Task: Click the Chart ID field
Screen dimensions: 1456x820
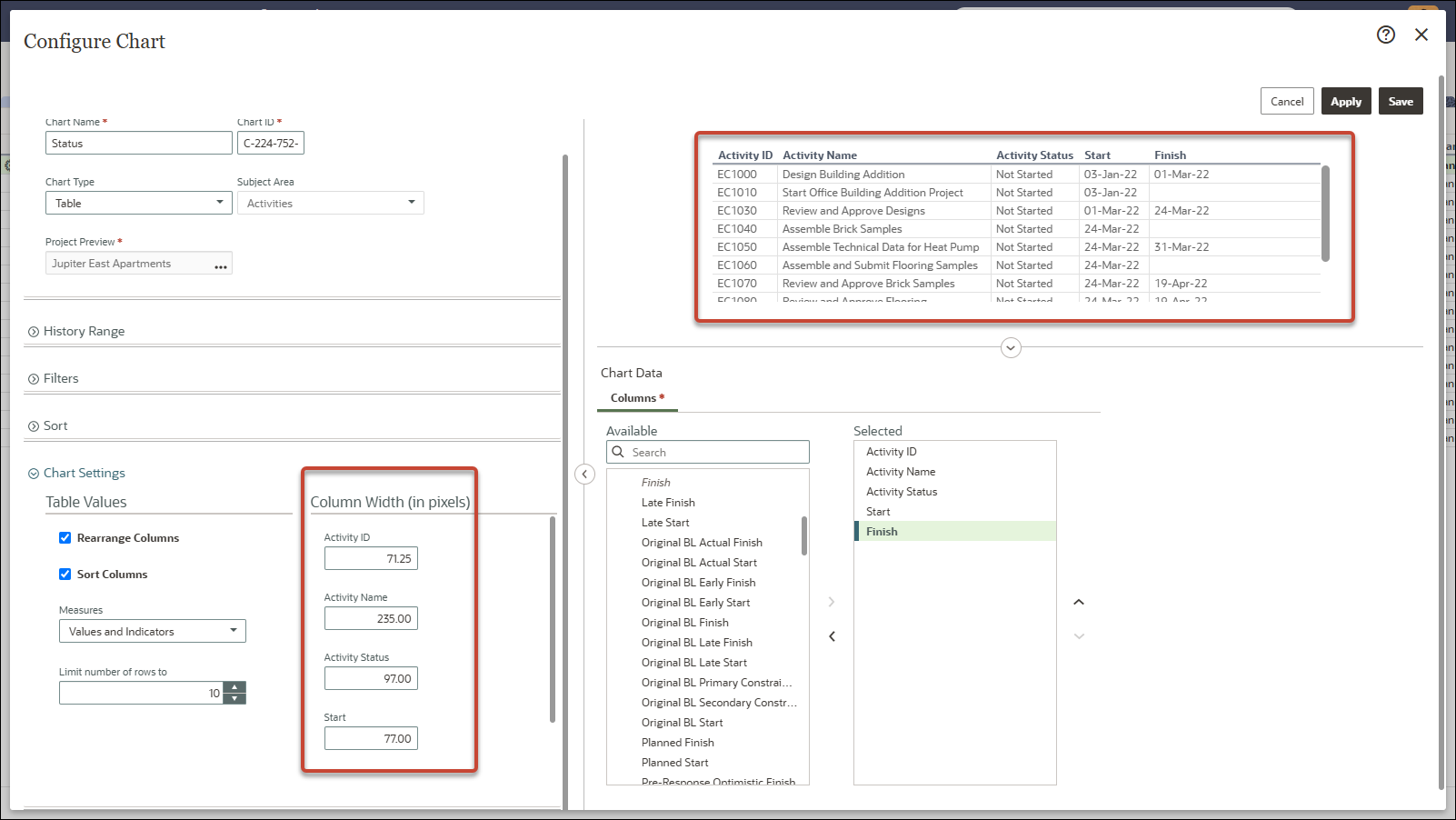Action: pos(271,143)
